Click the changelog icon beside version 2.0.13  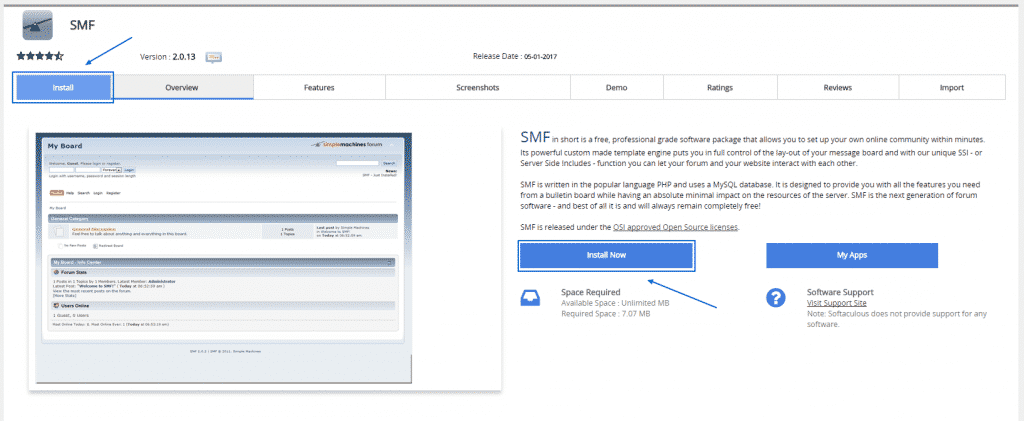(214, 57)
